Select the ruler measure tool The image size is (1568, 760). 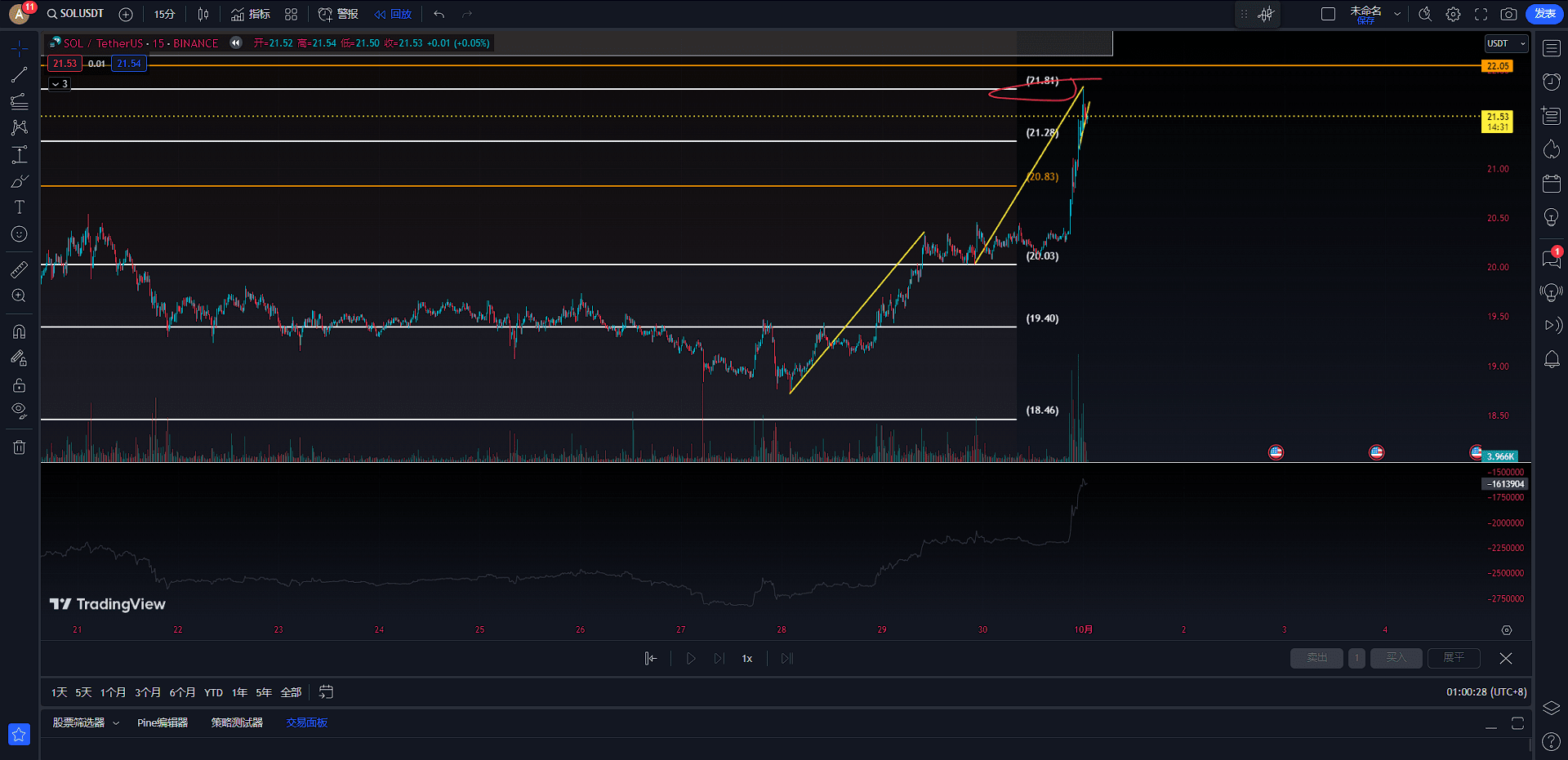coord(19,269)
